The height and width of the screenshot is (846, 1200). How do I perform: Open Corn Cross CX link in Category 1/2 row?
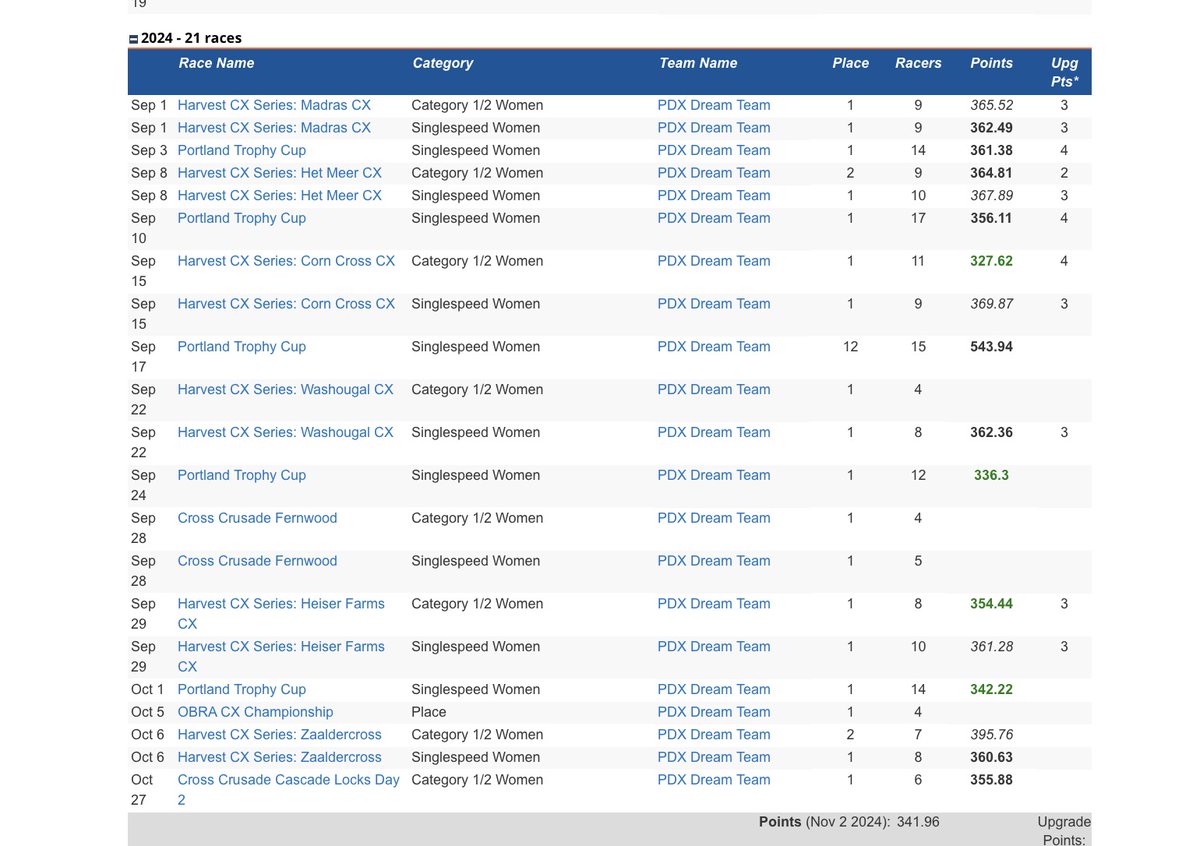click(286, 261)
